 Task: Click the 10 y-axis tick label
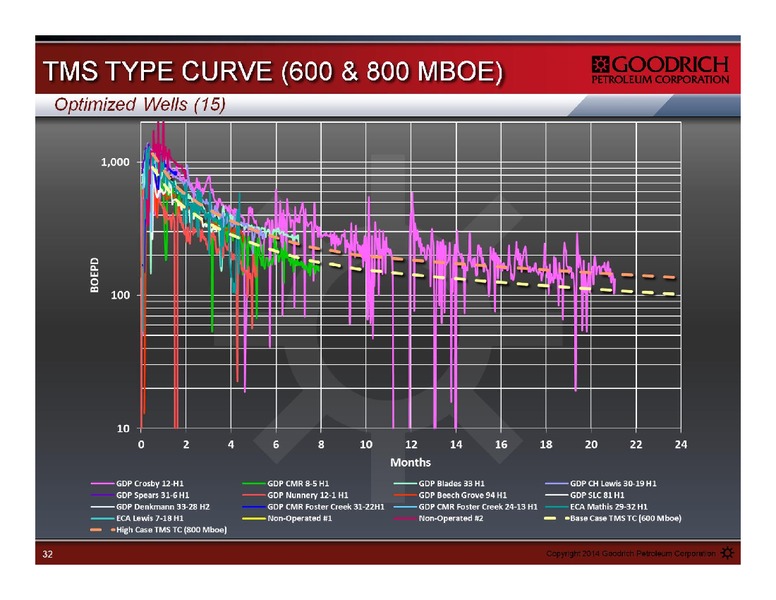tap(123, 428)
